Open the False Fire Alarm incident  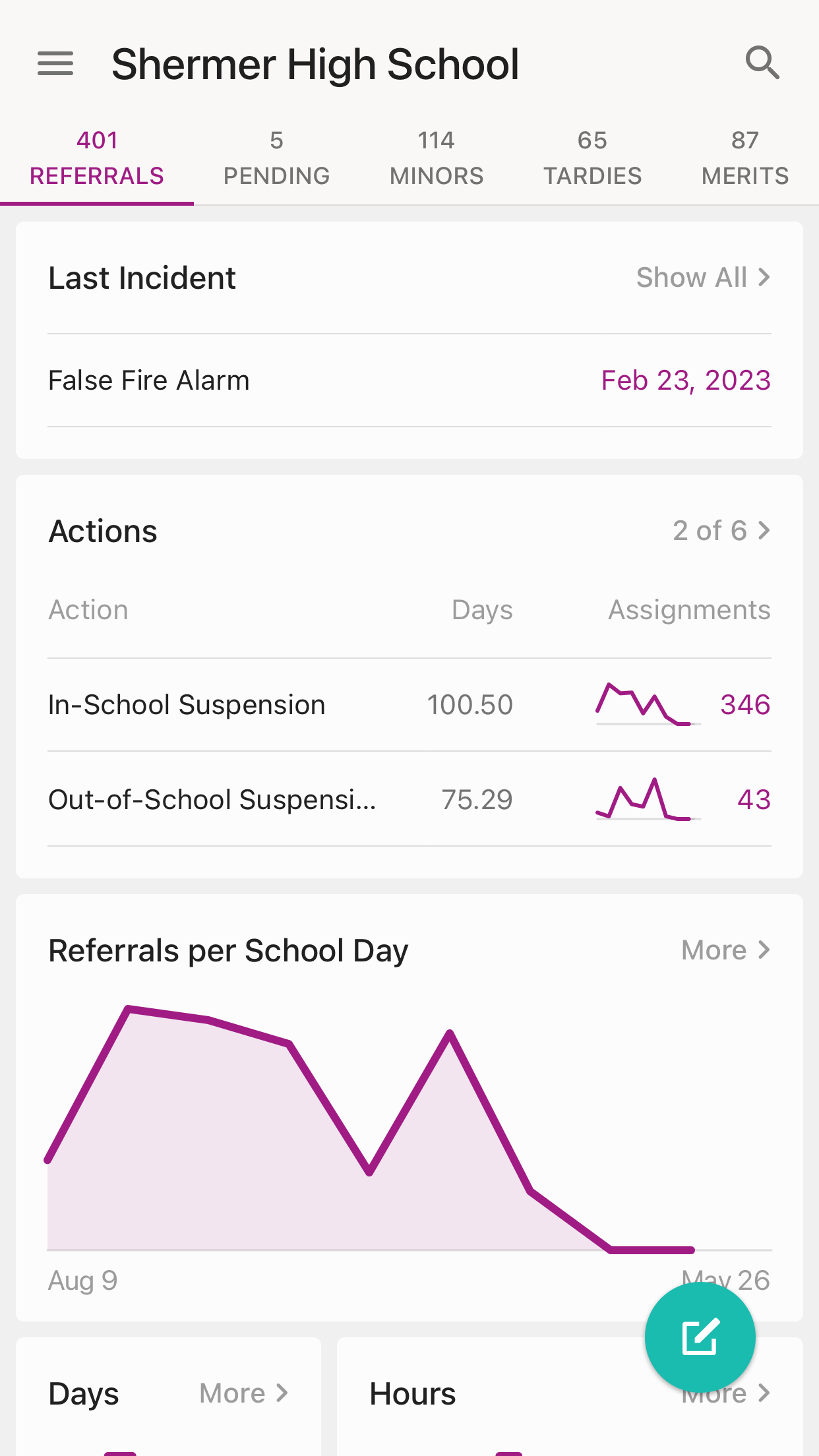[149, 380]
